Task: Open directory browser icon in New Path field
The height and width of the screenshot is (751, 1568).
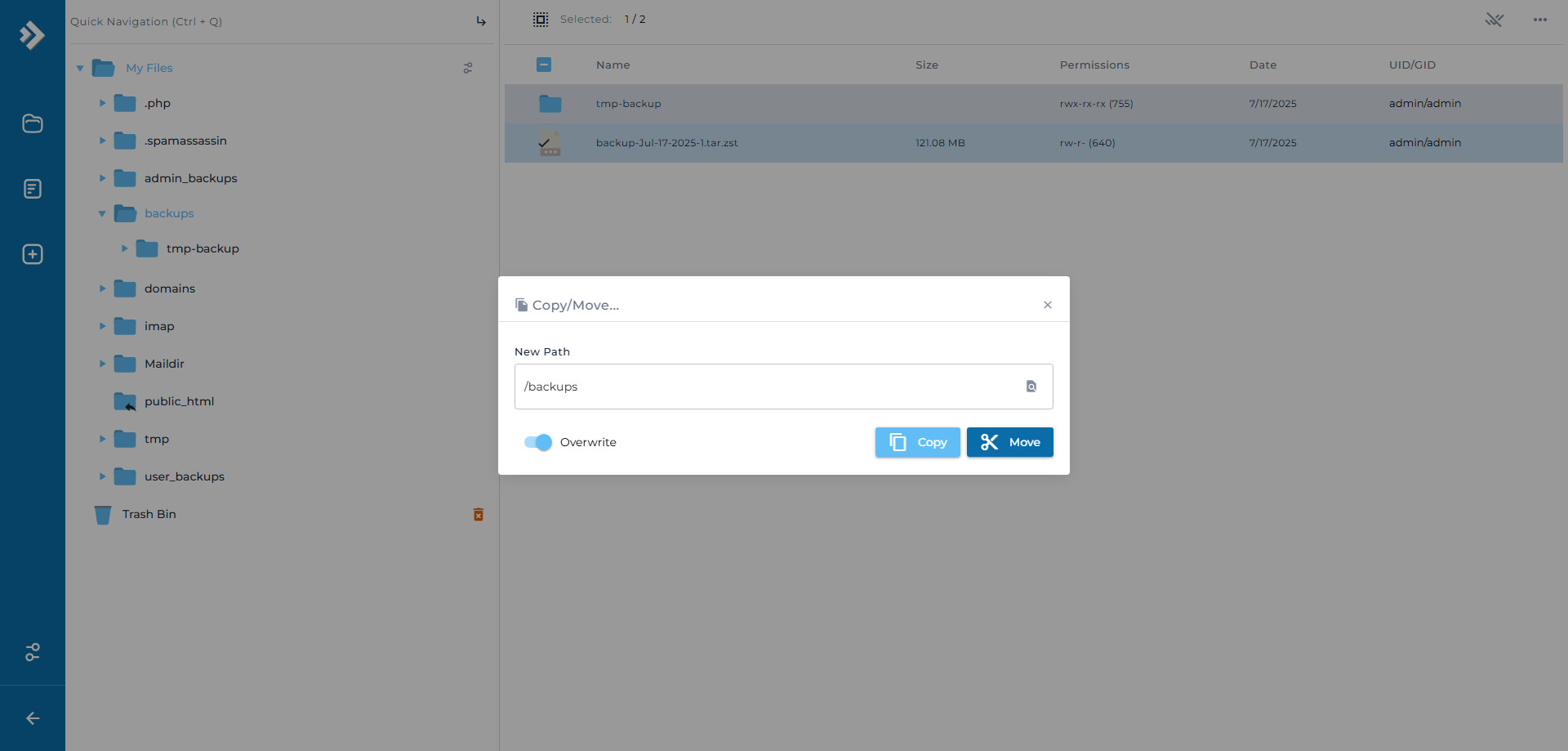Action: click(1031, 386)
